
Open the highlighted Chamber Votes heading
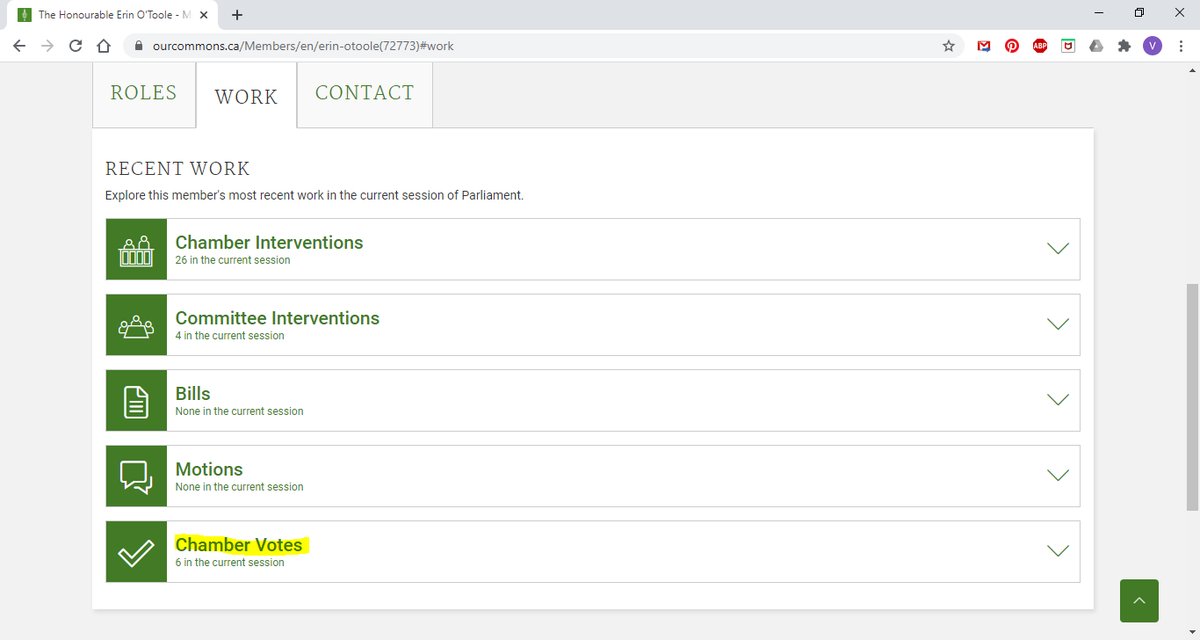239,545
